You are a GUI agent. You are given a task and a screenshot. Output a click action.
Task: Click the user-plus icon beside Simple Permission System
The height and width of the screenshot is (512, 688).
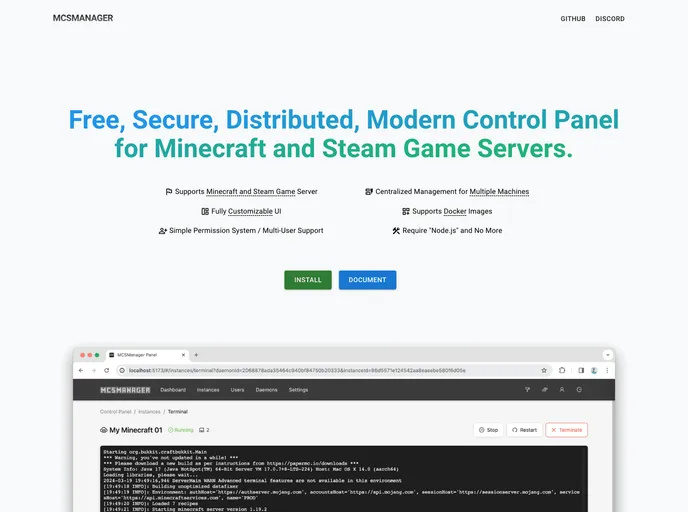162,231
